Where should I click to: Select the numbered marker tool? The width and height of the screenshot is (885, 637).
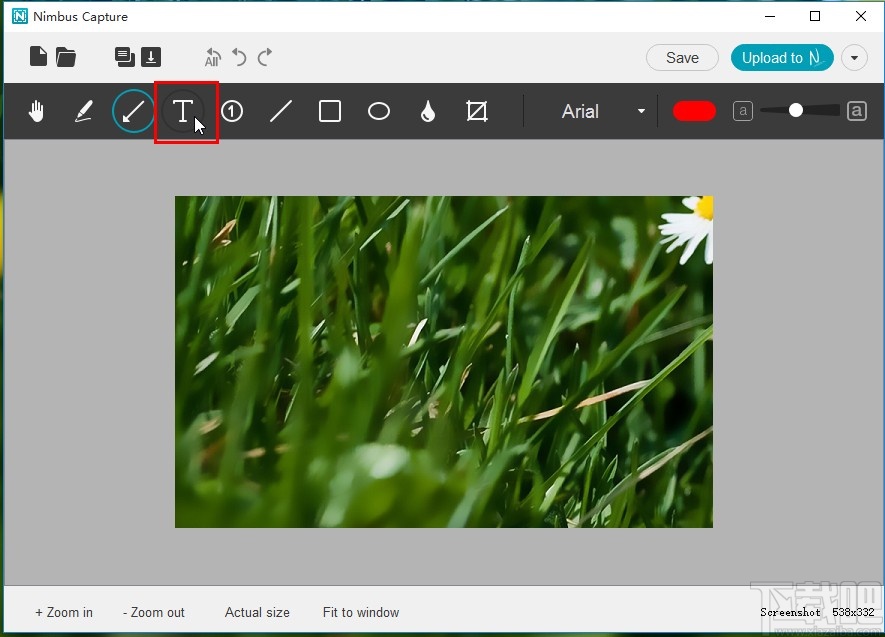pos(232,111)
